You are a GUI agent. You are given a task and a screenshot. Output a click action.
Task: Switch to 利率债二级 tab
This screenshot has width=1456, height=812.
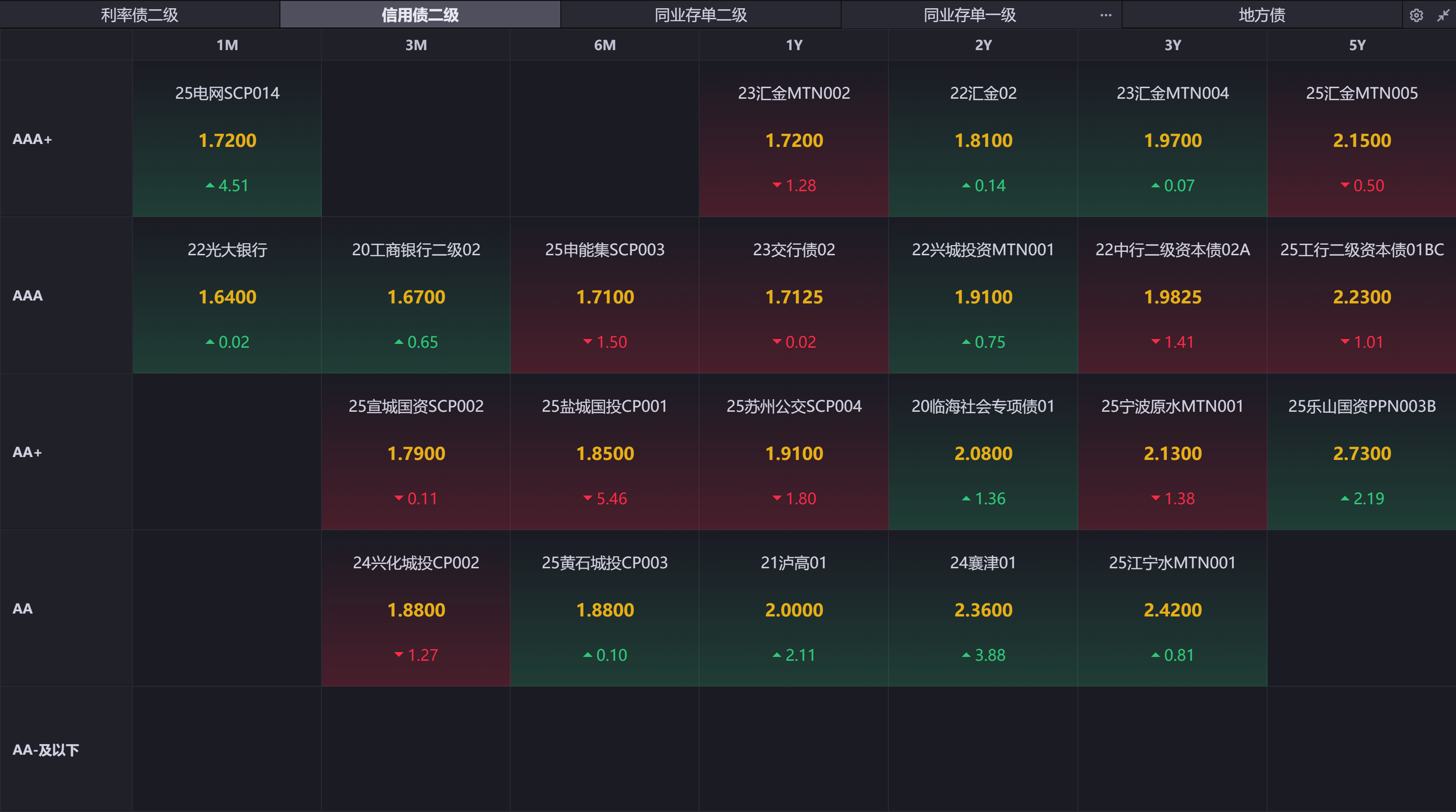pos(140,15)
